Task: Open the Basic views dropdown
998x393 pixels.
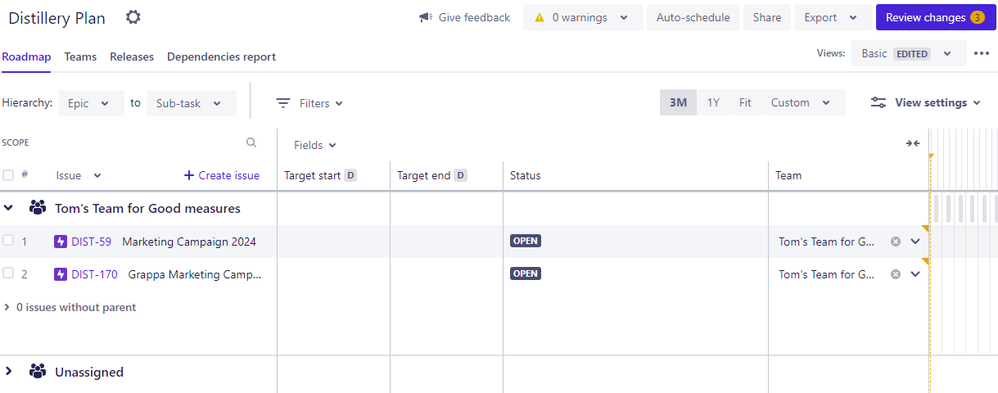Action: coord(909,54)
